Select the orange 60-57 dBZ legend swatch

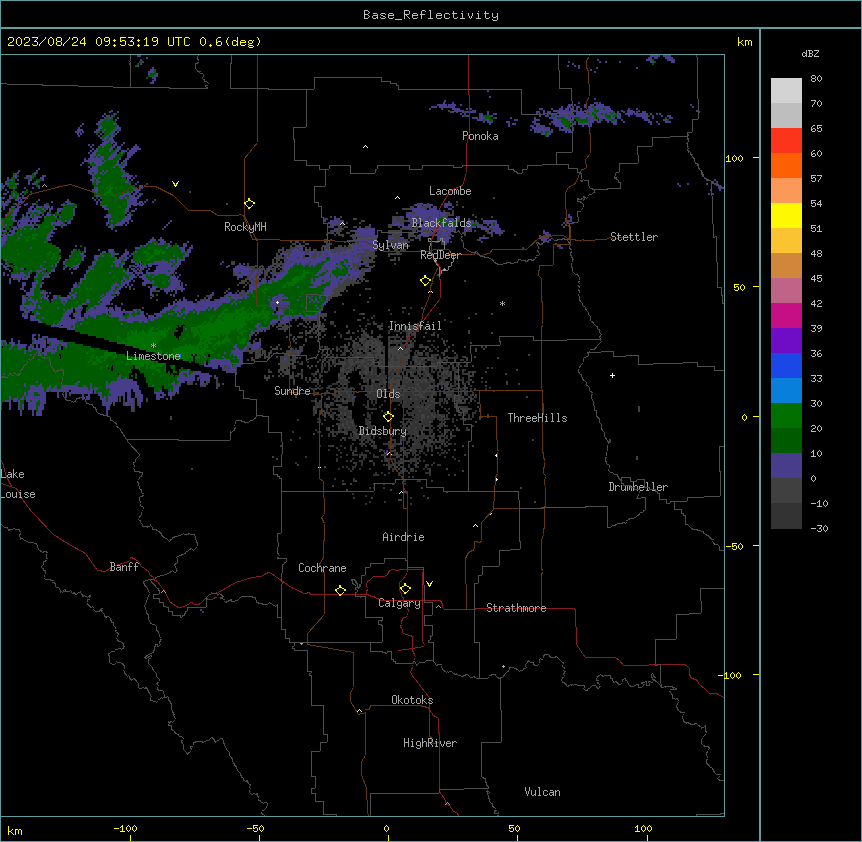click(786, 165)
